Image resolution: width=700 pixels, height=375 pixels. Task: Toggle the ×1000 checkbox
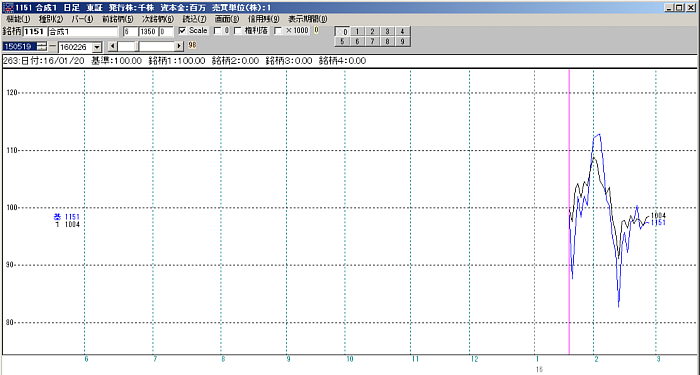(x=278, y=31)
